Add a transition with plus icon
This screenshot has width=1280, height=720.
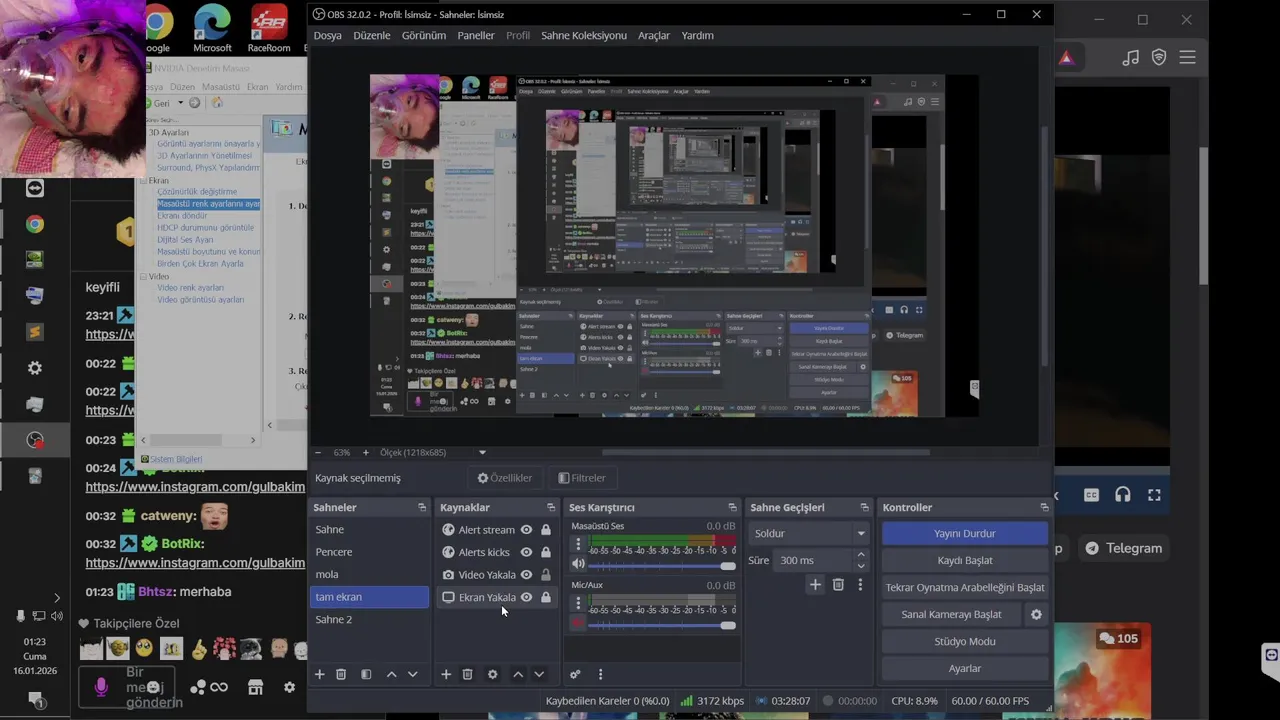click(815, 585)
